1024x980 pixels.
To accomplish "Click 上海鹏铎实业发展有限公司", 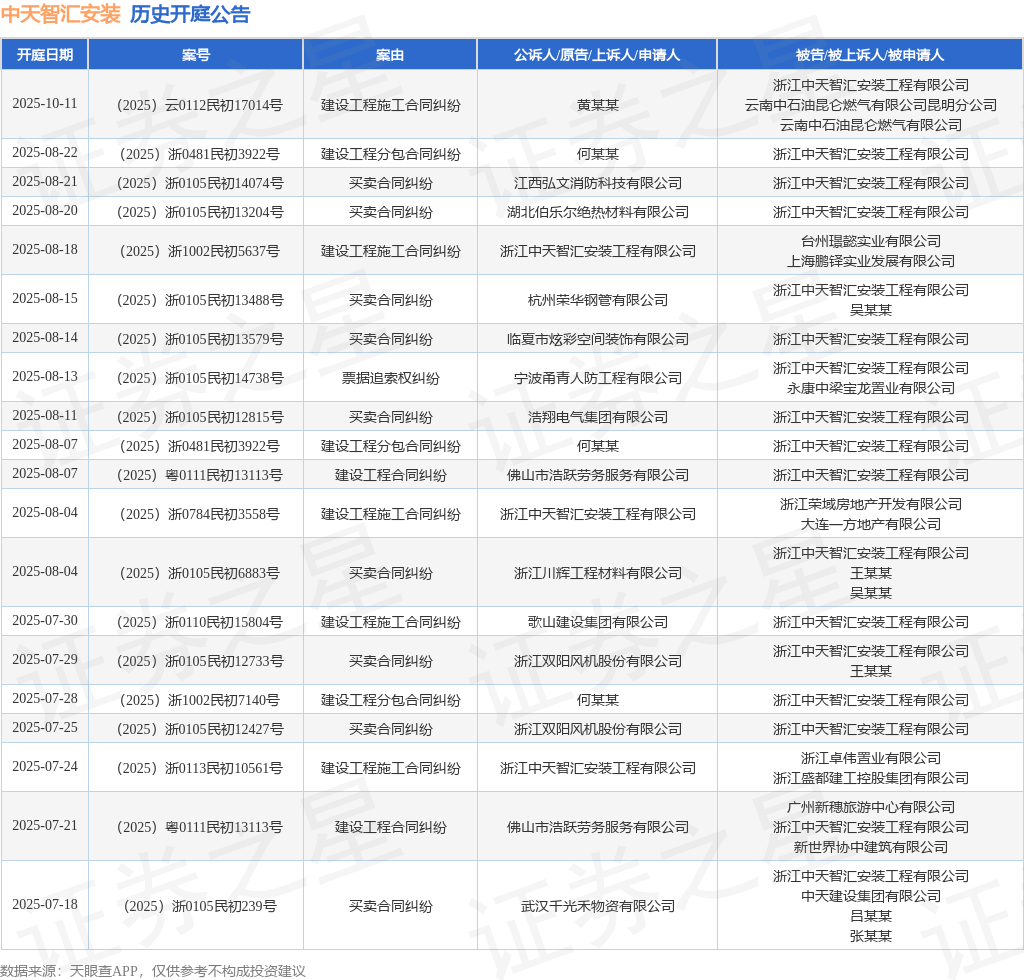I will [x=871, y=261].
